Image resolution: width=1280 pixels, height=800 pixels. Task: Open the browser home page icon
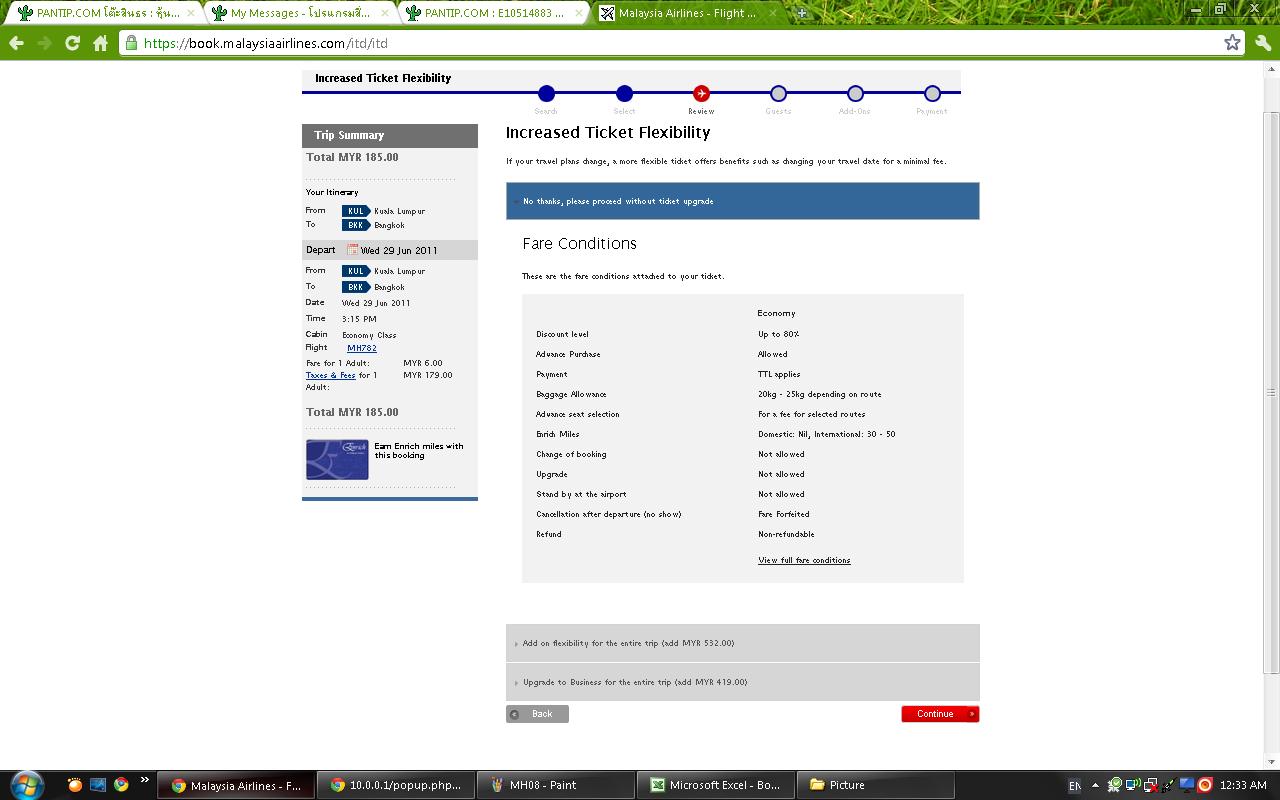tap(100, 43)
